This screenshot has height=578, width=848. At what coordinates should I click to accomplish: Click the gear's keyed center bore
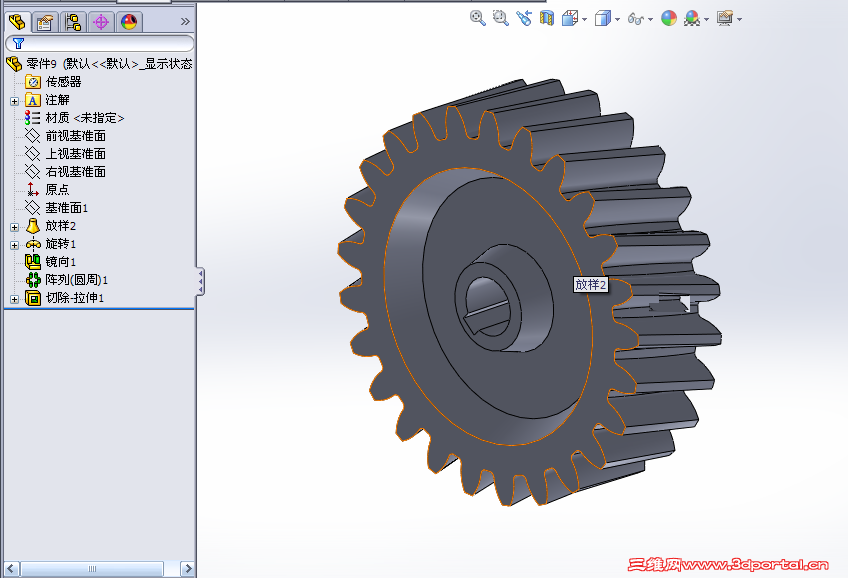coord(486,305)
